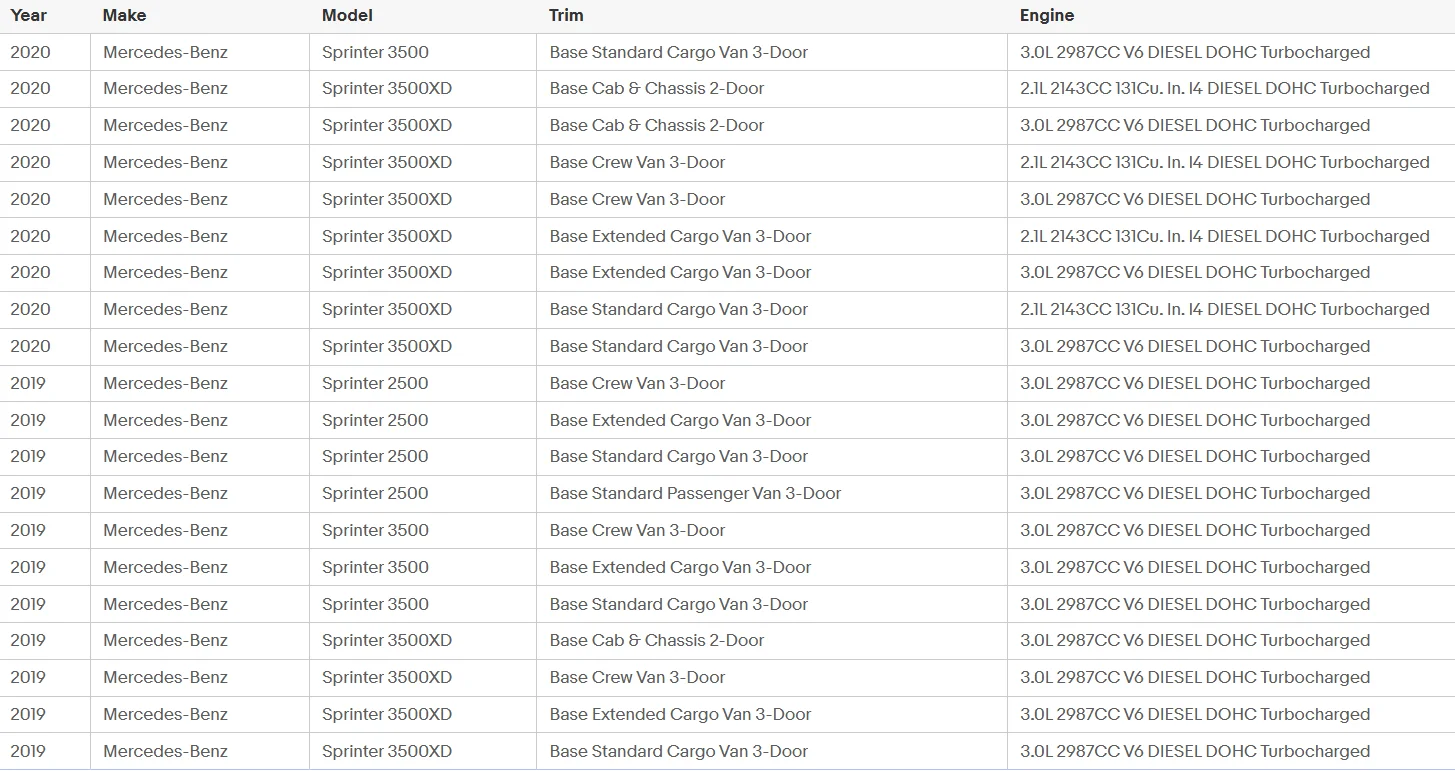The width and height of the screenshot is (1455, 771).
Task: Select 2019 Sprinter 3500XD Standard Cargo Van trim cell
Action: coord(678,751)
